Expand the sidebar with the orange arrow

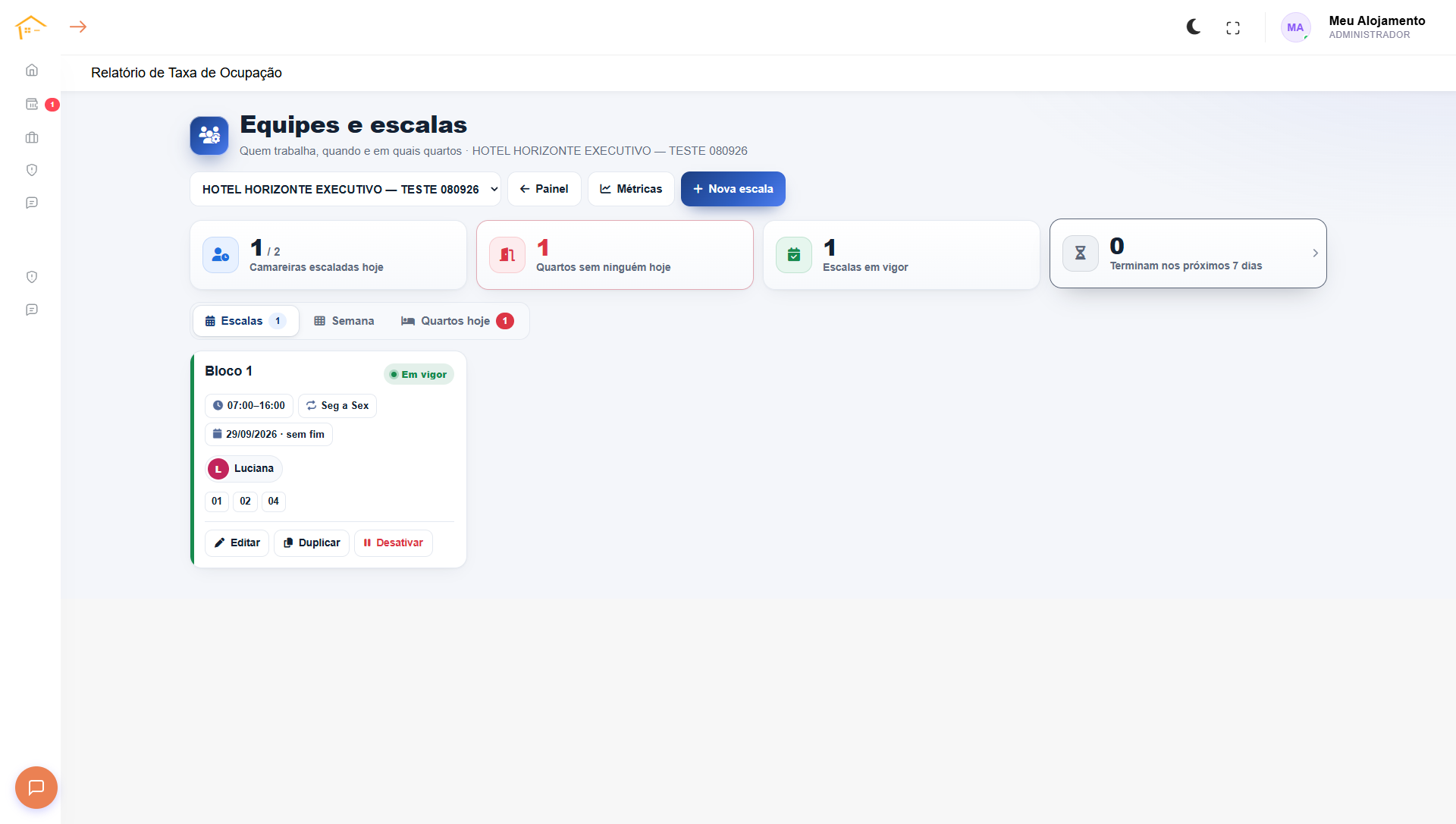coord(78,27)
